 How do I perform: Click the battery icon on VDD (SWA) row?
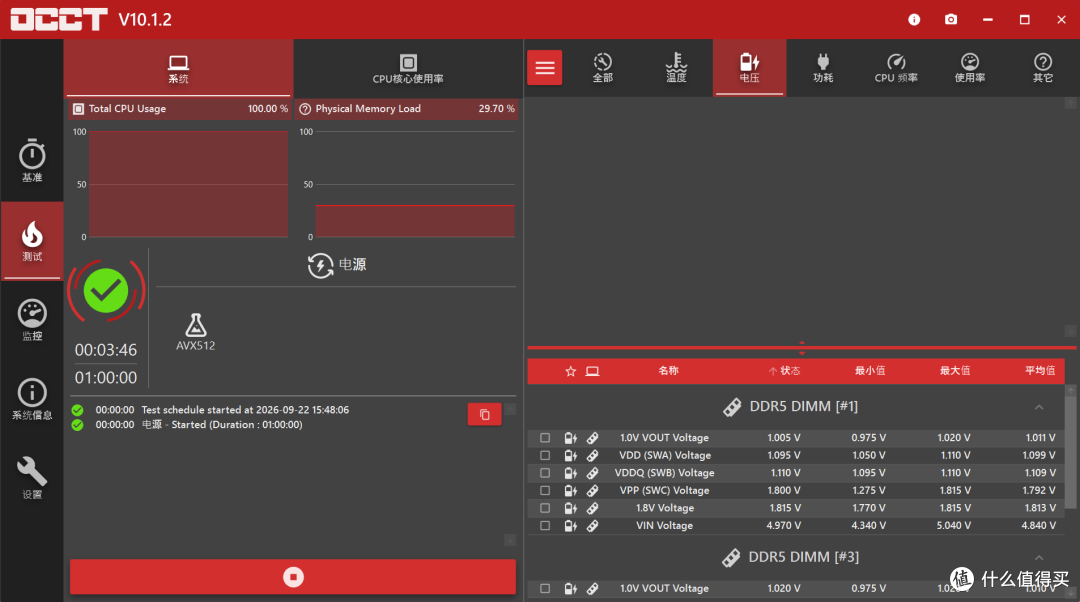570,455
